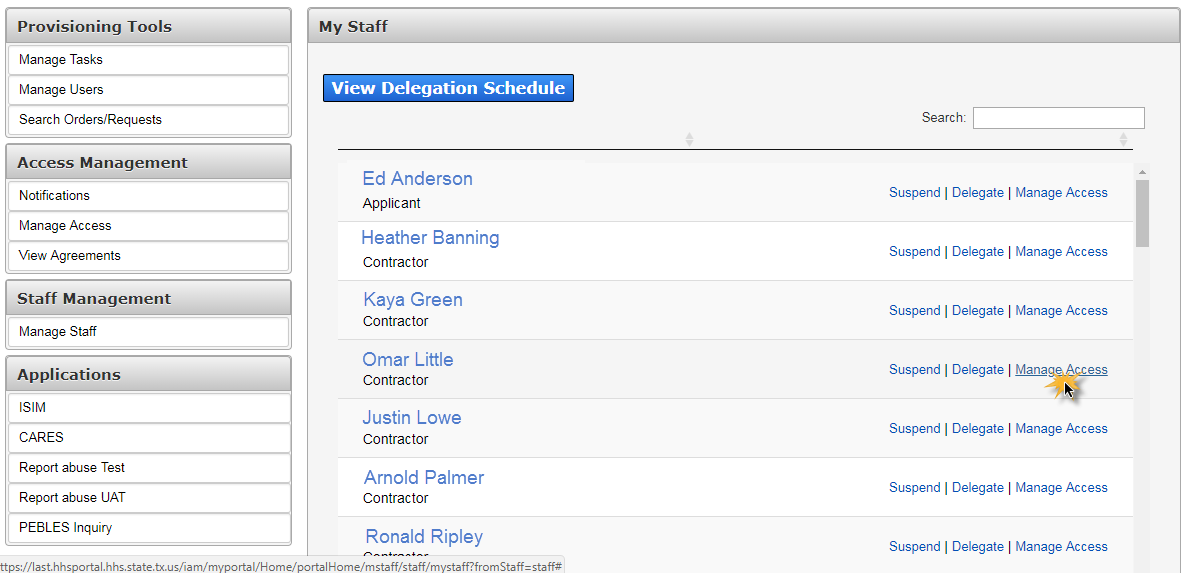This screenshot has width=1185, height=573.
Task: Open Manage Tasks in Provisioning Tools
Action: 148,60
